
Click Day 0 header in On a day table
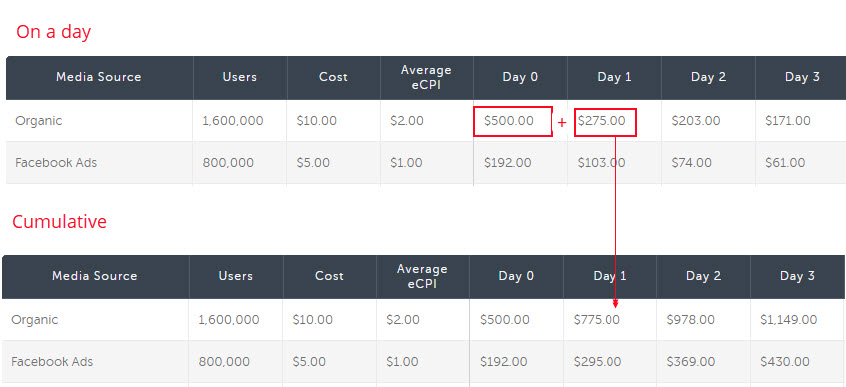pyautogui.click(x=520, y=77)
